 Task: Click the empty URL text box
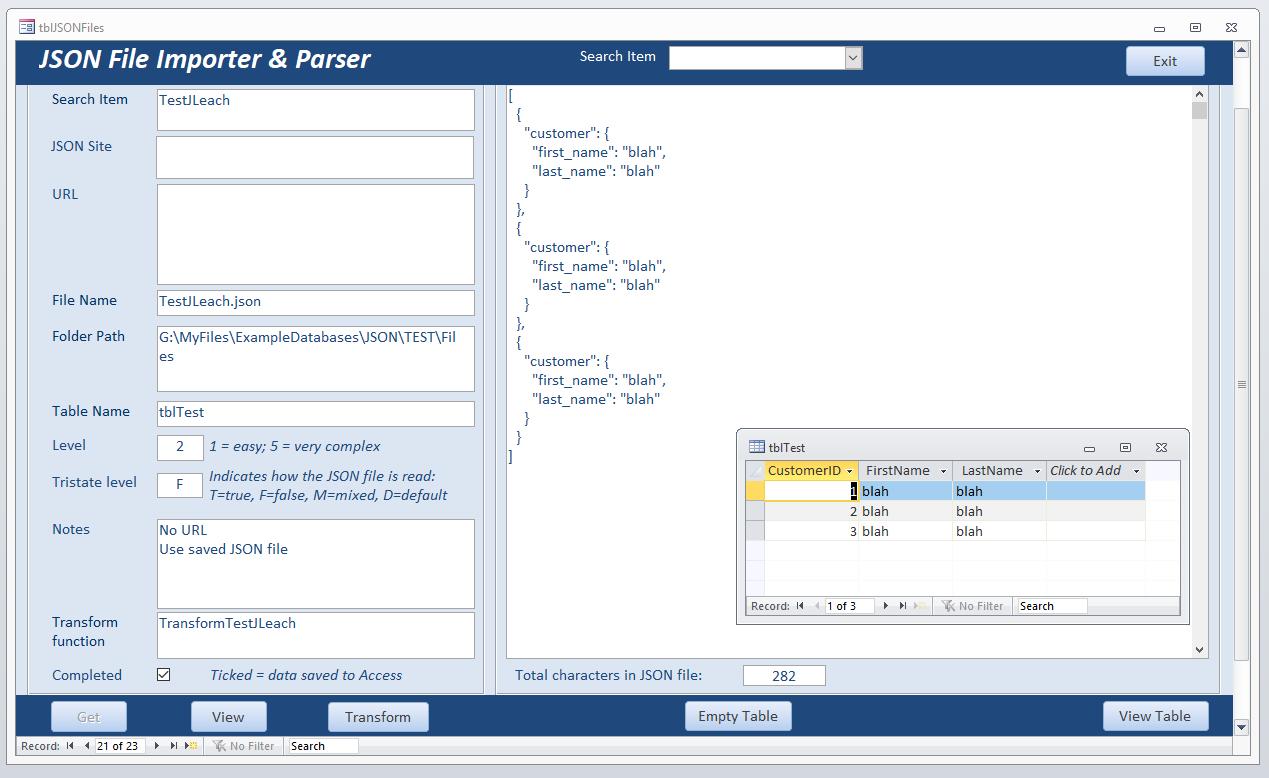point(316,234)
